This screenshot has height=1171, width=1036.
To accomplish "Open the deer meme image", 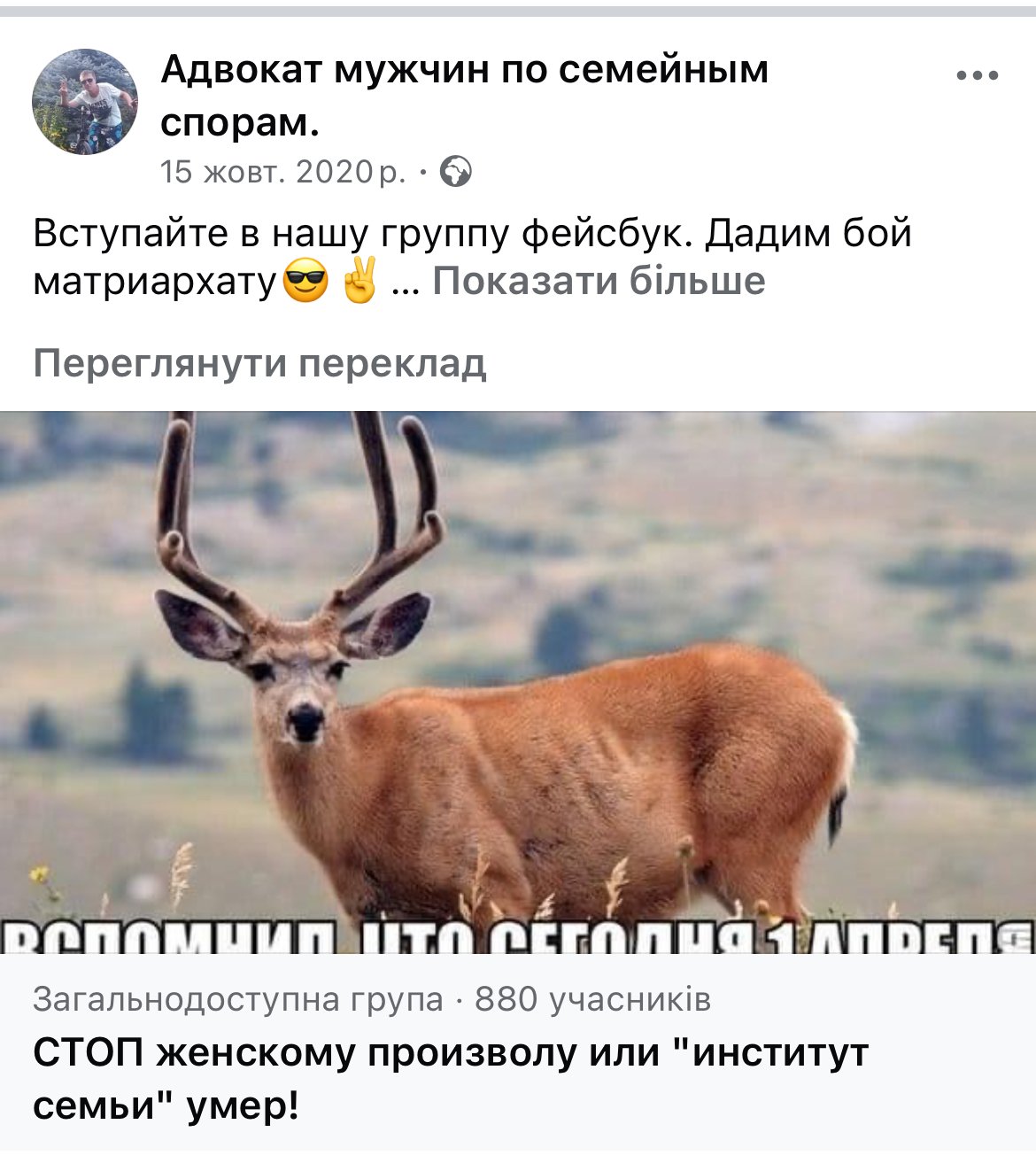I will tap(518, 682).
